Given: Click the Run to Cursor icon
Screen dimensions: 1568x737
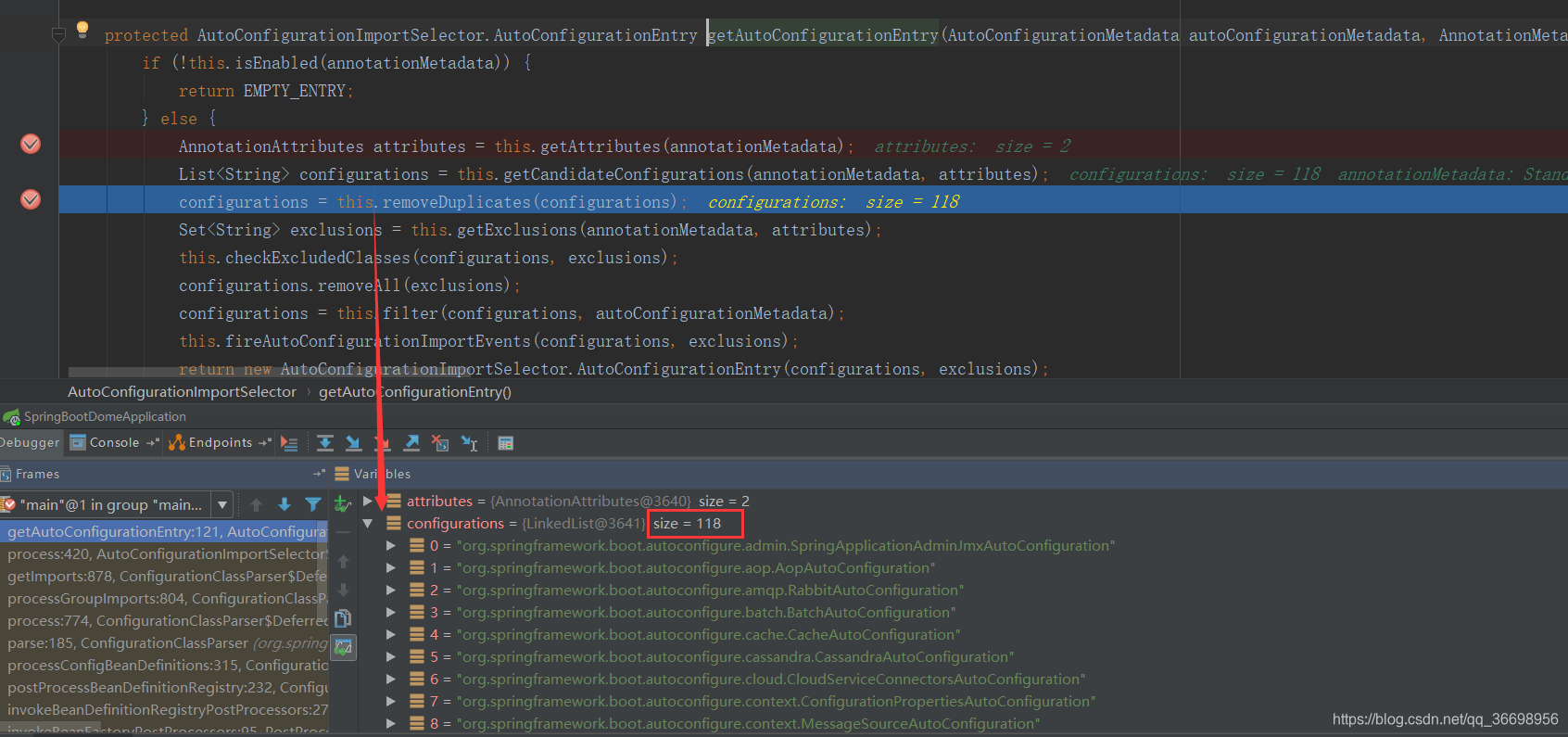Looking at the screenshot, I should 470,443.
